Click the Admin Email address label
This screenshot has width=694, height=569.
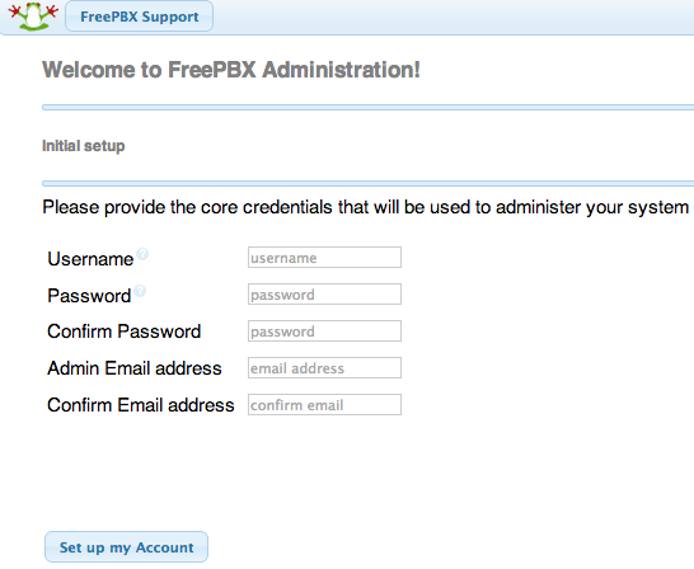[134, 368]
